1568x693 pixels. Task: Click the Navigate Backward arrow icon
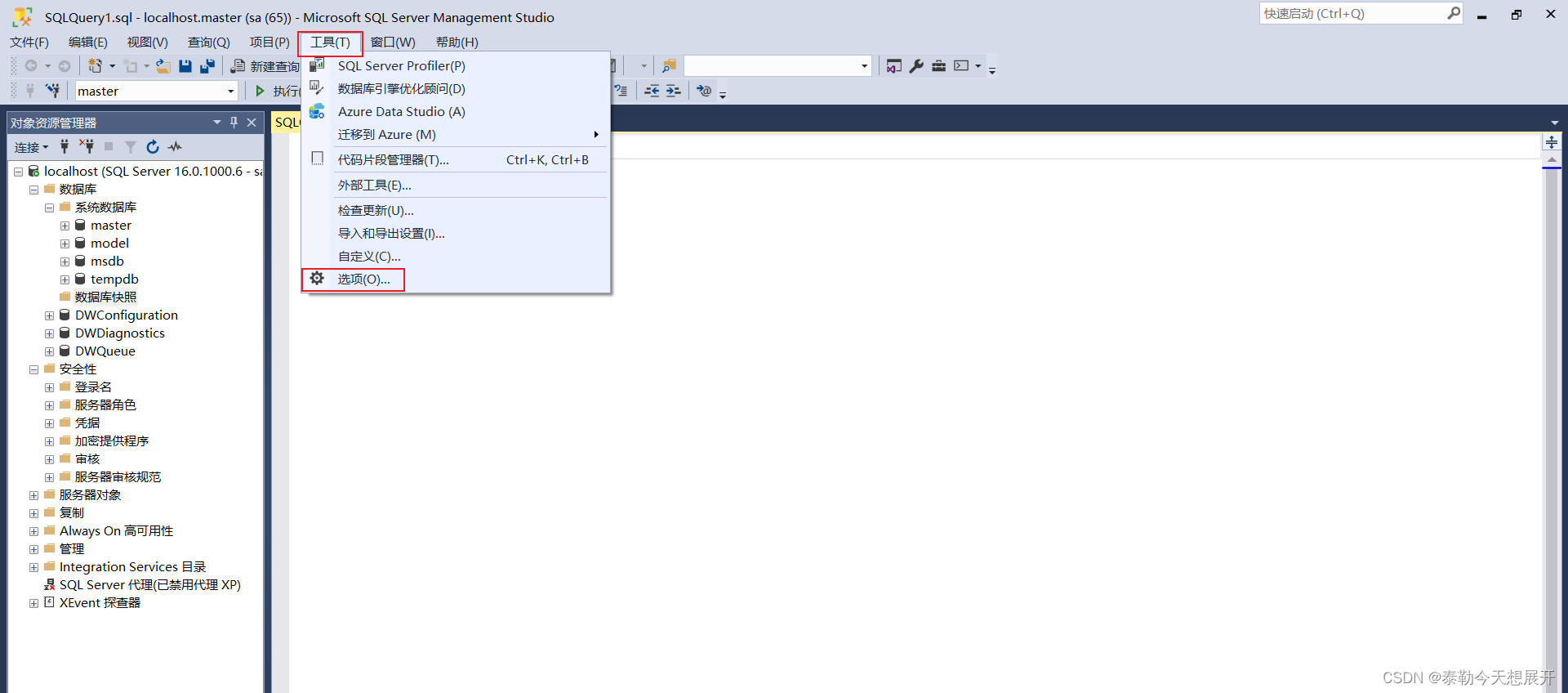pos(31,66)
